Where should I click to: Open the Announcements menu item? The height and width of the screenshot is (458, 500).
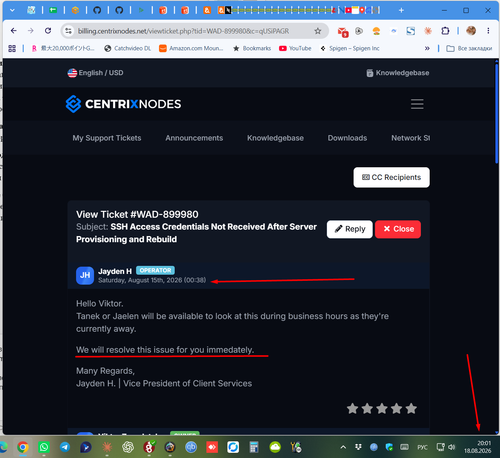194,138
